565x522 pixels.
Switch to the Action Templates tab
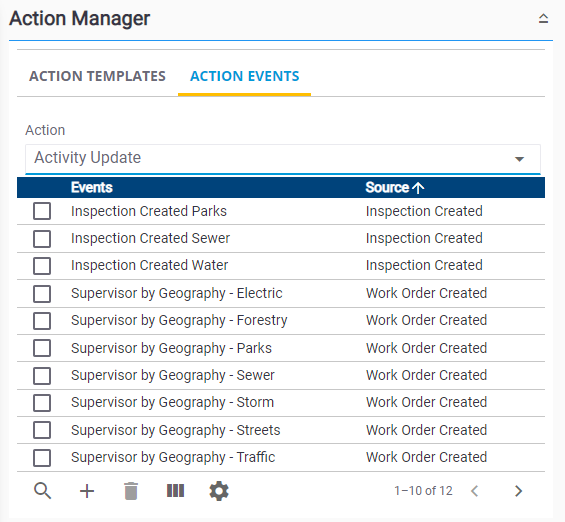click(x=97, y=76)
